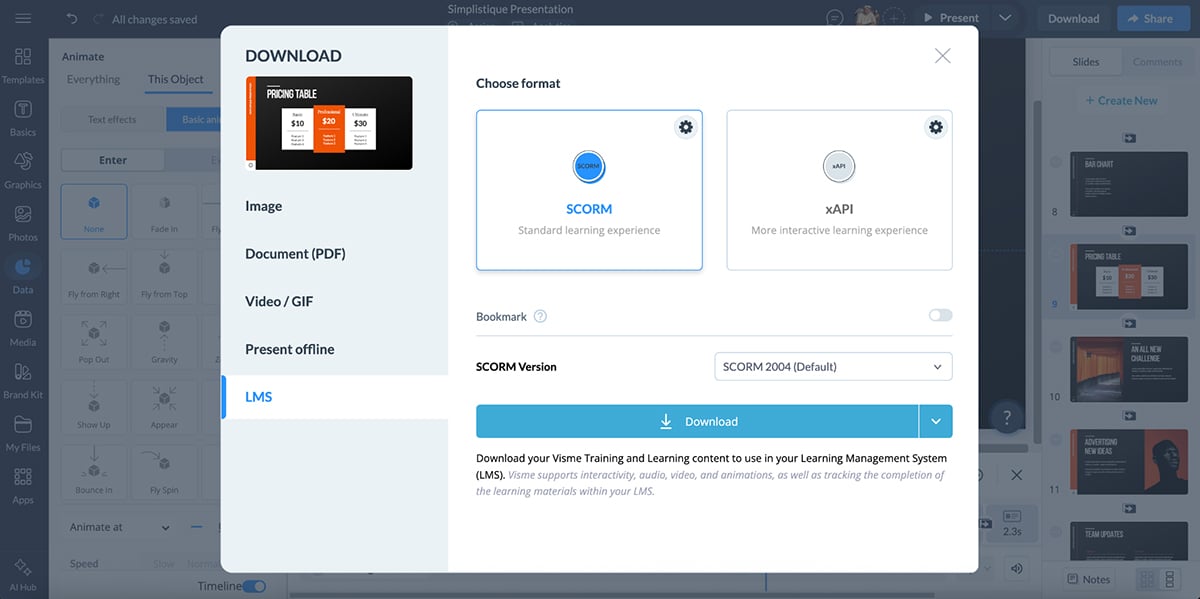Launch the AI Hub from the sidebar
Screen dimensions: 1200x599
[22, 565]
